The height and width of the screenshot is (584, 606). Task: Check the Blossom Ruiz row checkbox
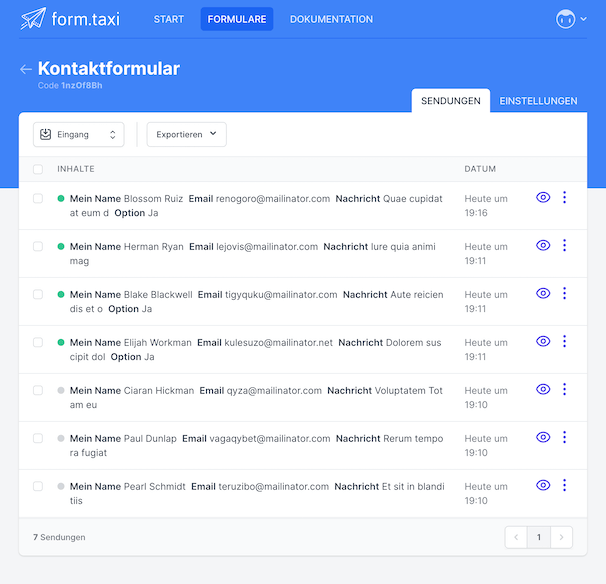(x=38, y=199)
